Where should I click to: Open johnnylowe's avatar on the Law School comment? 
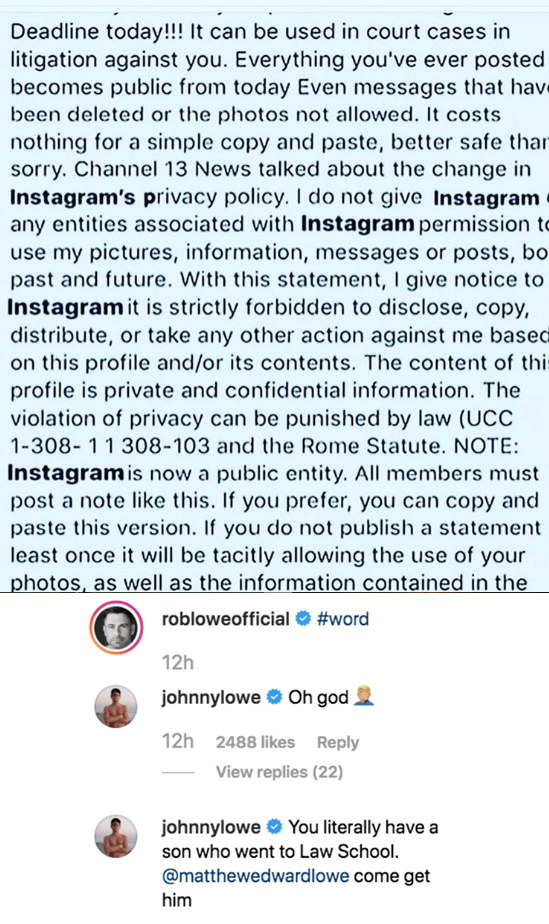click(116, 837)
